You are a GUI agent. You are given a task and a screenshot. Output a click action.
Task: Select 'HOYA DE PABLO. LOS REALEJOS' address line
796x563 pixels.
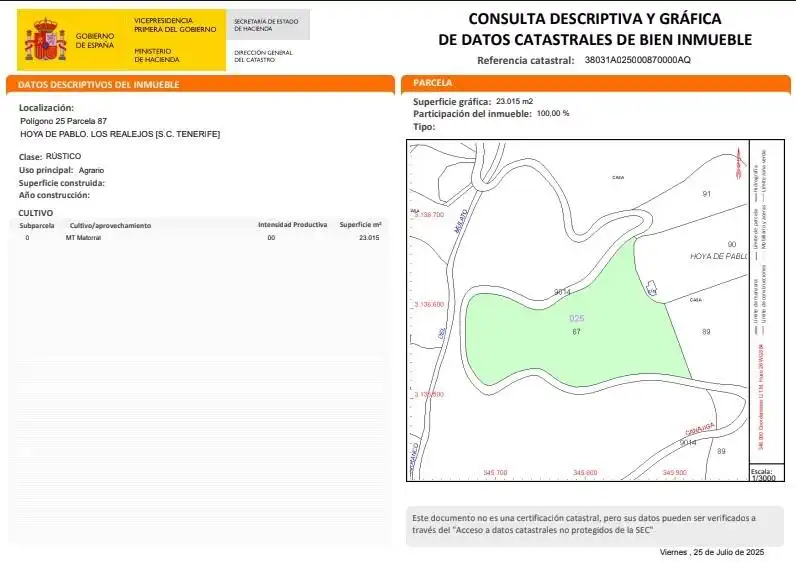tap(120, 134)
